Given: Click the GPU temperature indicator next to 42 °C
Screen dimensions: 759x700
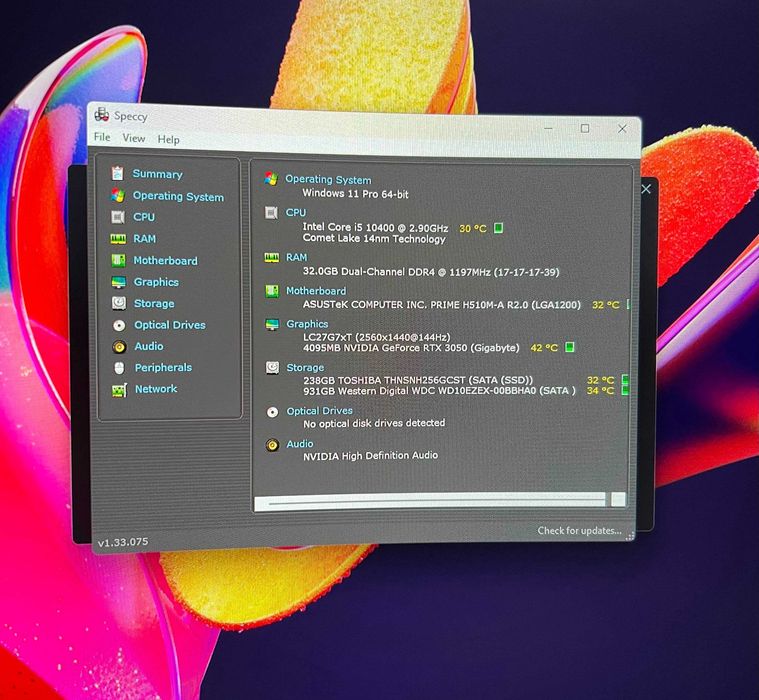Looking at the screenshot, I should (570, 347).
